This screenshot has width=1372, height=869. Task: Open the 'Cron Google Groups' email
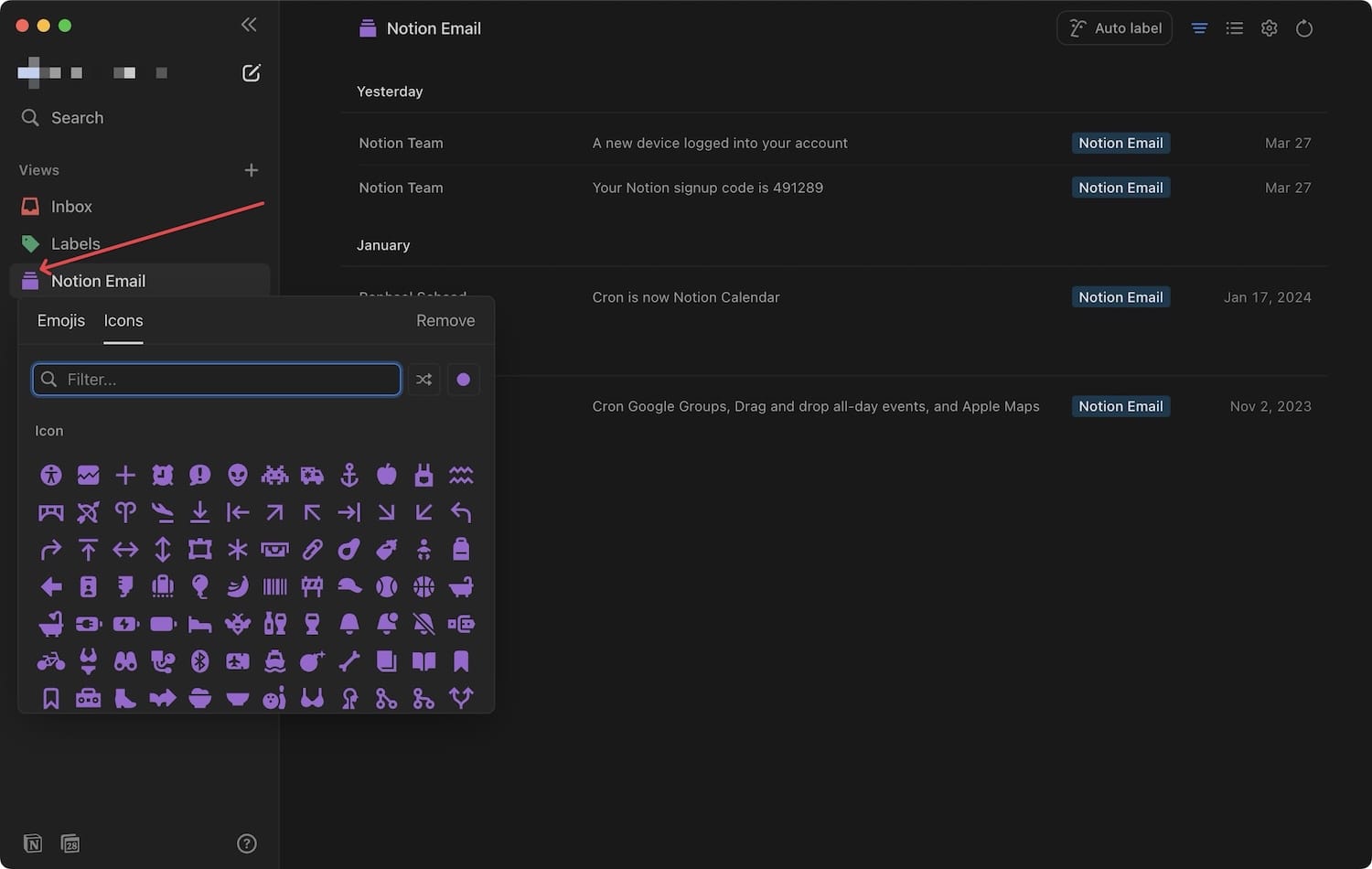click(816, 406)
